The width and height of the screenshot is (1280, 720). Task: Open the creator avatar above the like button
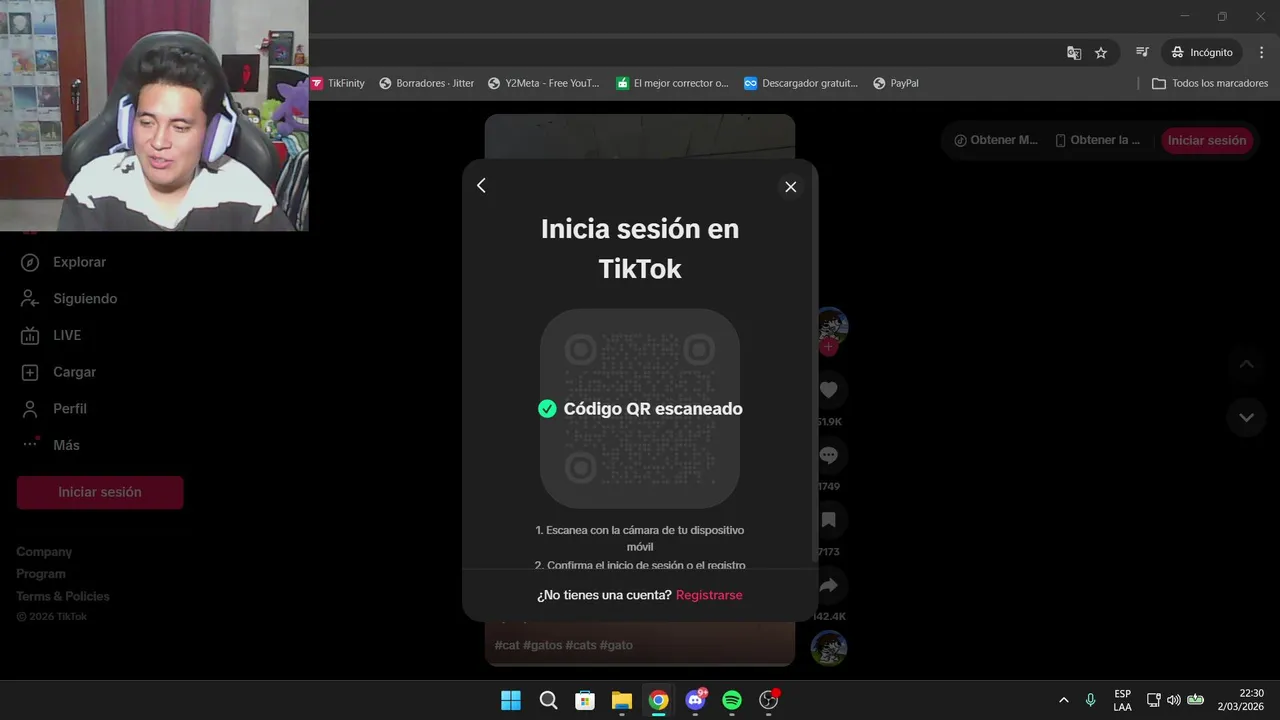click(x=831, y=324)
